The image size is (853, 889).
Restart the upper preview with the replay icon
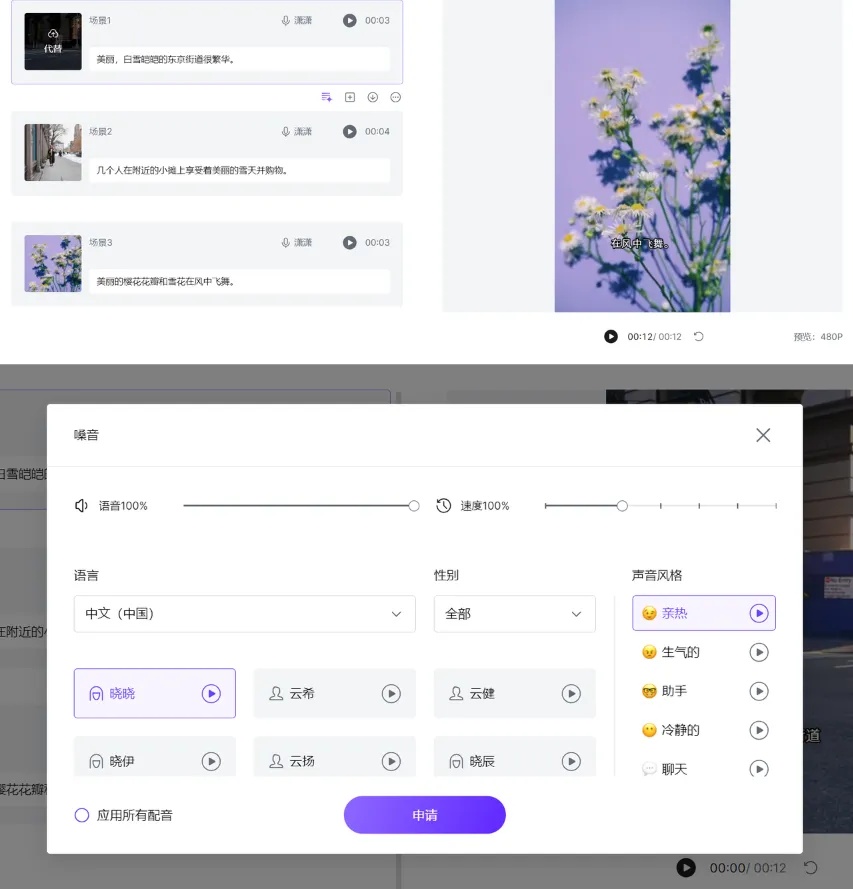(699, 337)
